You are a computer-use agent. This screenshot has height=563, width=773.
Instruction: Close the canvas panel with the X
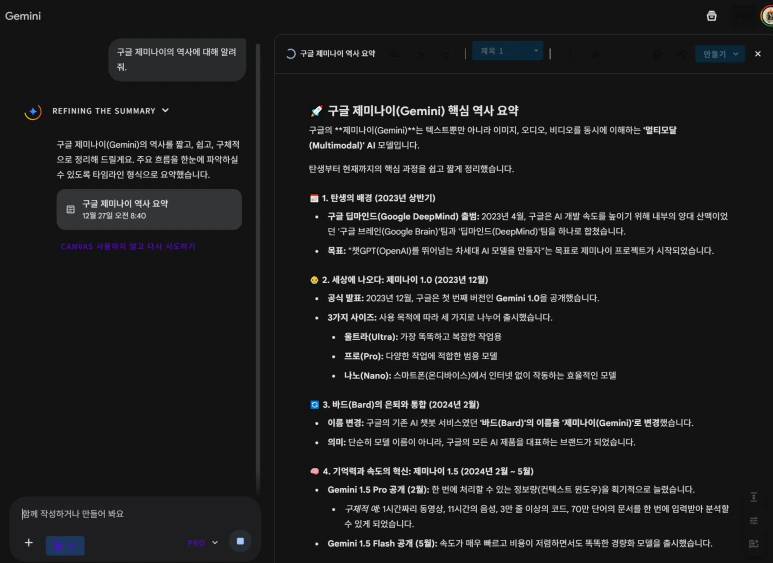pyautogui.click(x=758, y=54)
